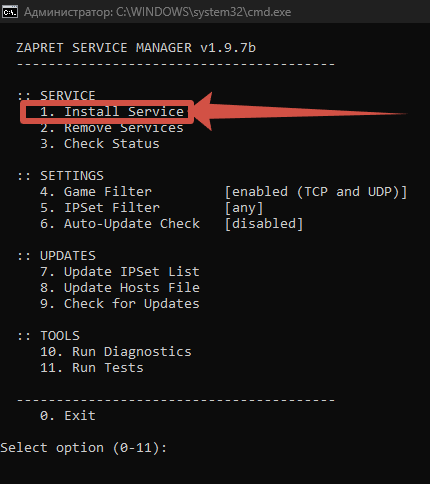This screenshot has height=484, width=430.
Task: Click the cmd.exe icon in title bar
Action: click(x=10, y=12)
